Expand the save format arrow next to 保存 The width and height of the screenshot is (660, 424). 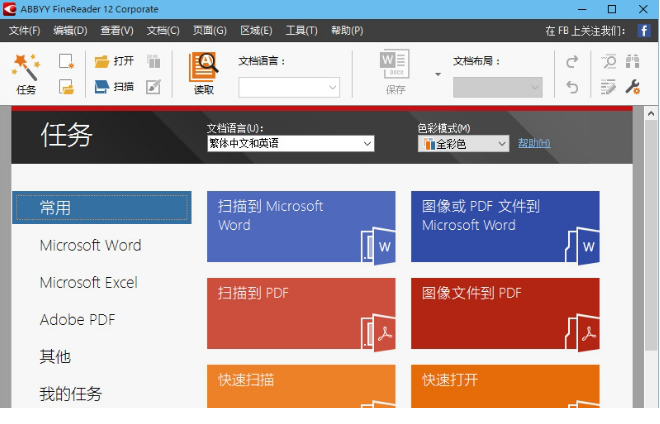(438, 74)
